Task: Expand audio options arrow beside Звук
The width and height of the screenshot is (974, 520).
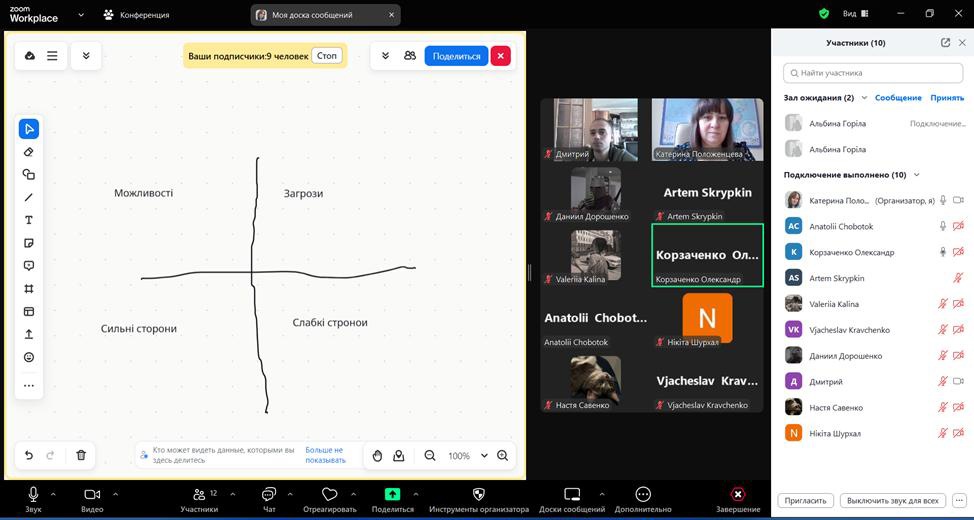Action: point(53,494)
